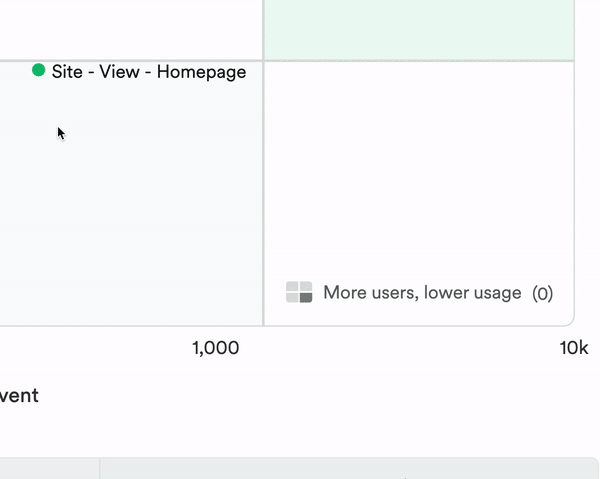Select the green shaded upper-right quadrant
This screenshot has height=479, width=600.
click(420, 30)
